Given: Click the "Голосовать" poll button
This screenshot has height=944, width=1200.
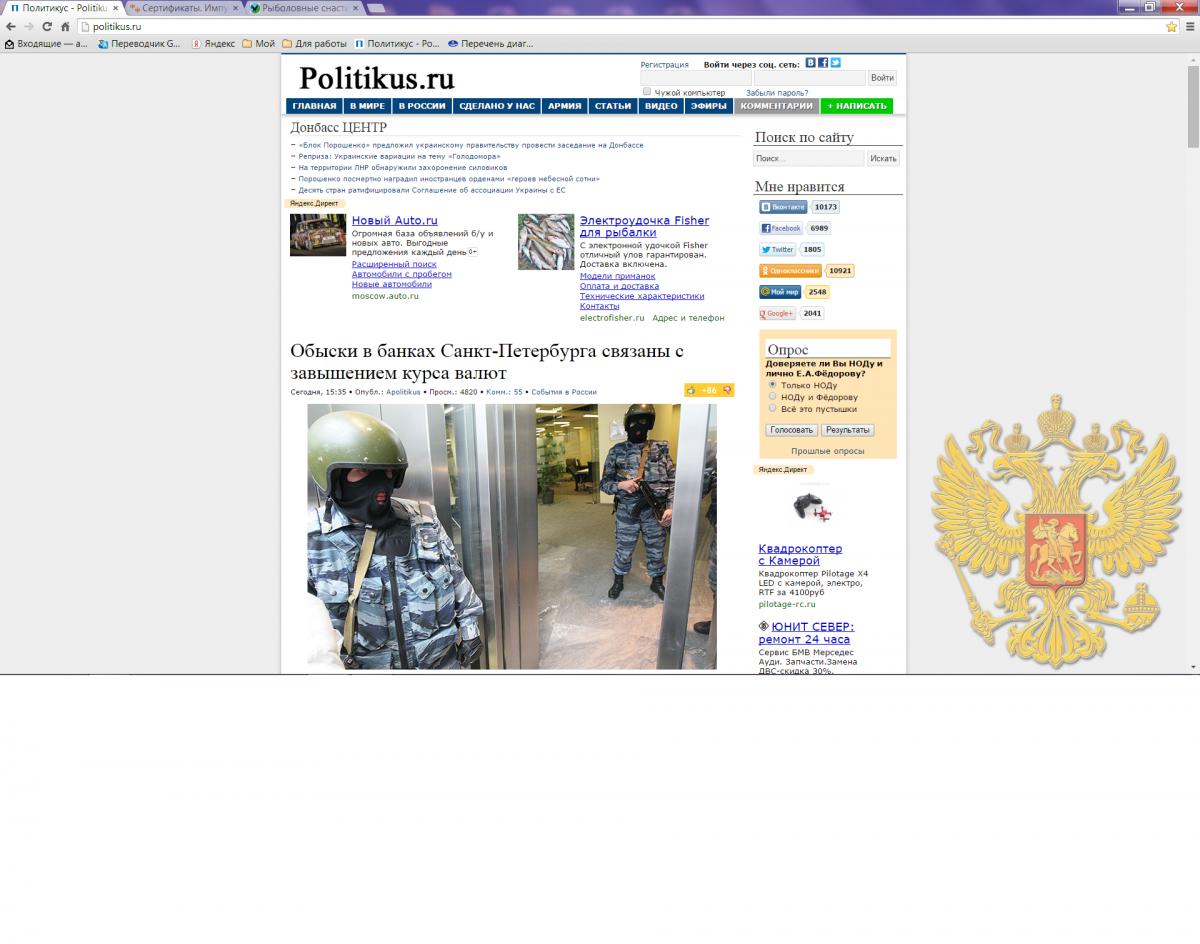Looking at the screenshot, I should (791, 430).
